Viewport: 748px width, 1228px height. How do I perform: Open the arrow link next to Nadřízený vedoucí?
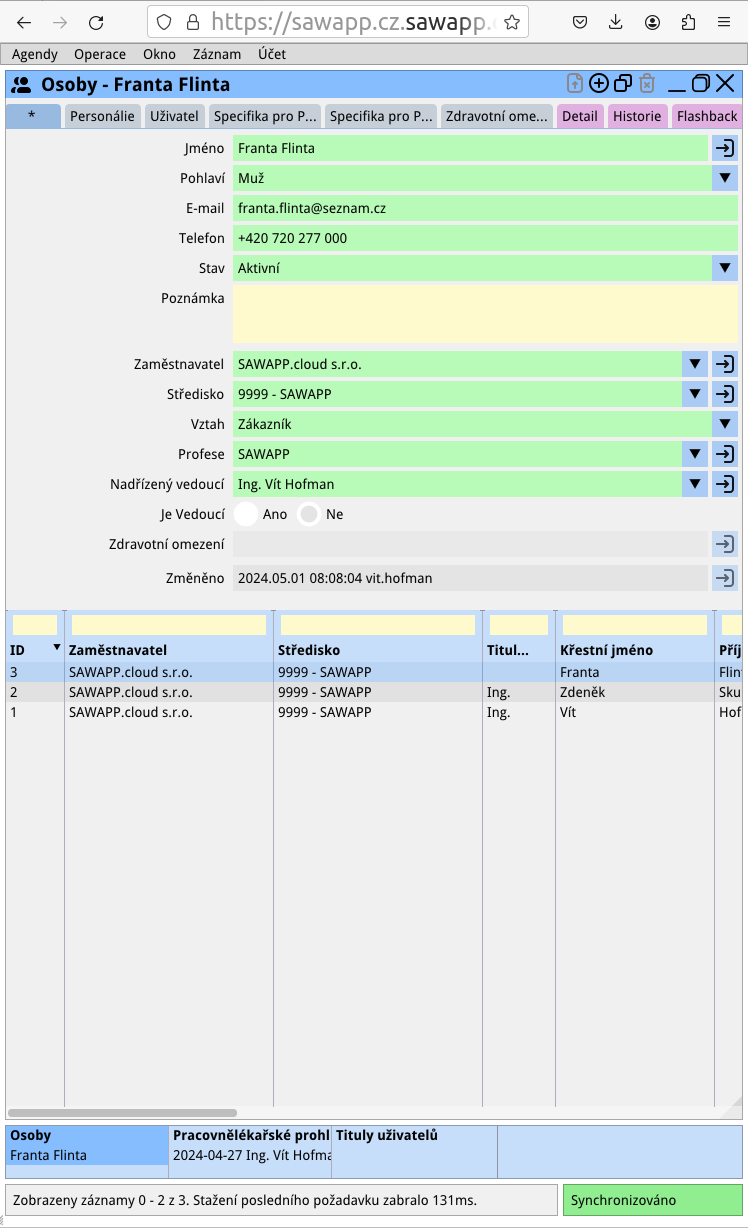[x=725, y=484]
